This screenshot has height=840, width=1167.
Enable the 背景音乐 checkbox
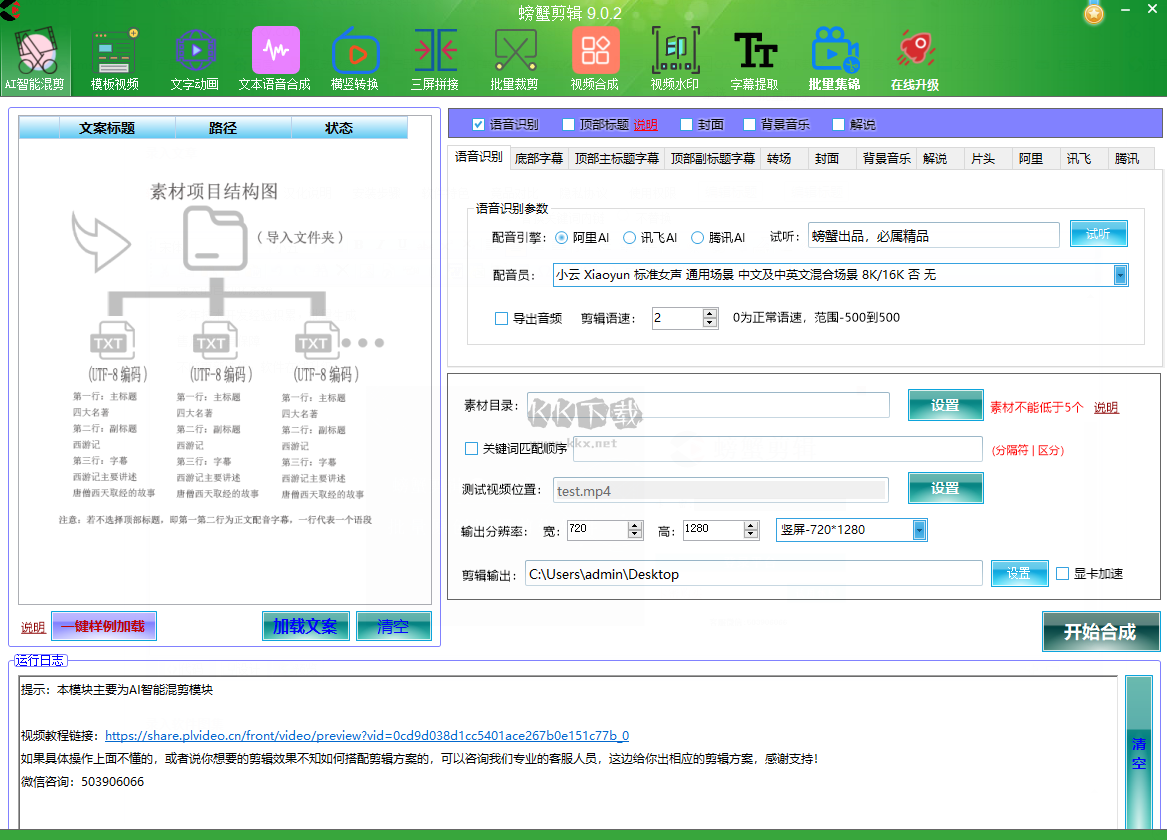click(x=748, y=124)
